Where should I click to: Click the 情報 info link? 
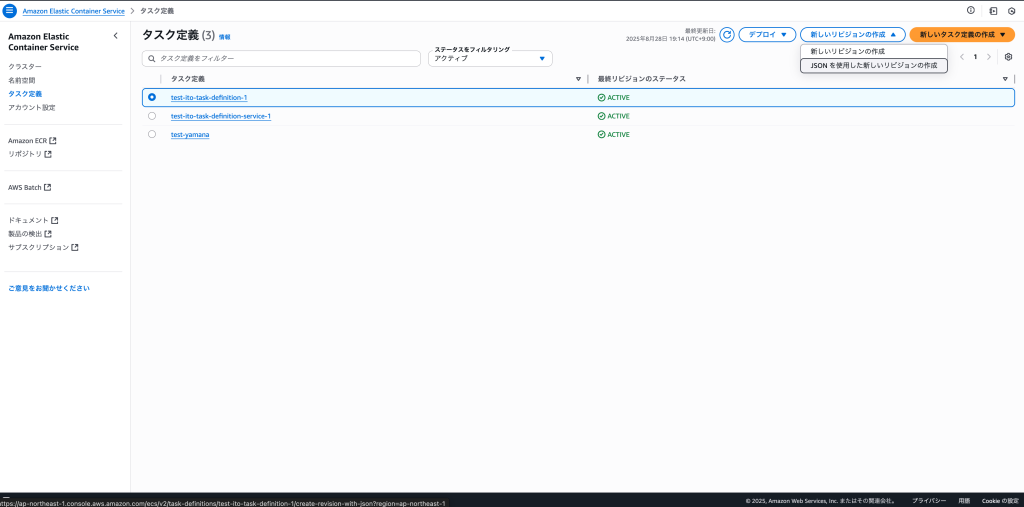click(x=224, y=37)
